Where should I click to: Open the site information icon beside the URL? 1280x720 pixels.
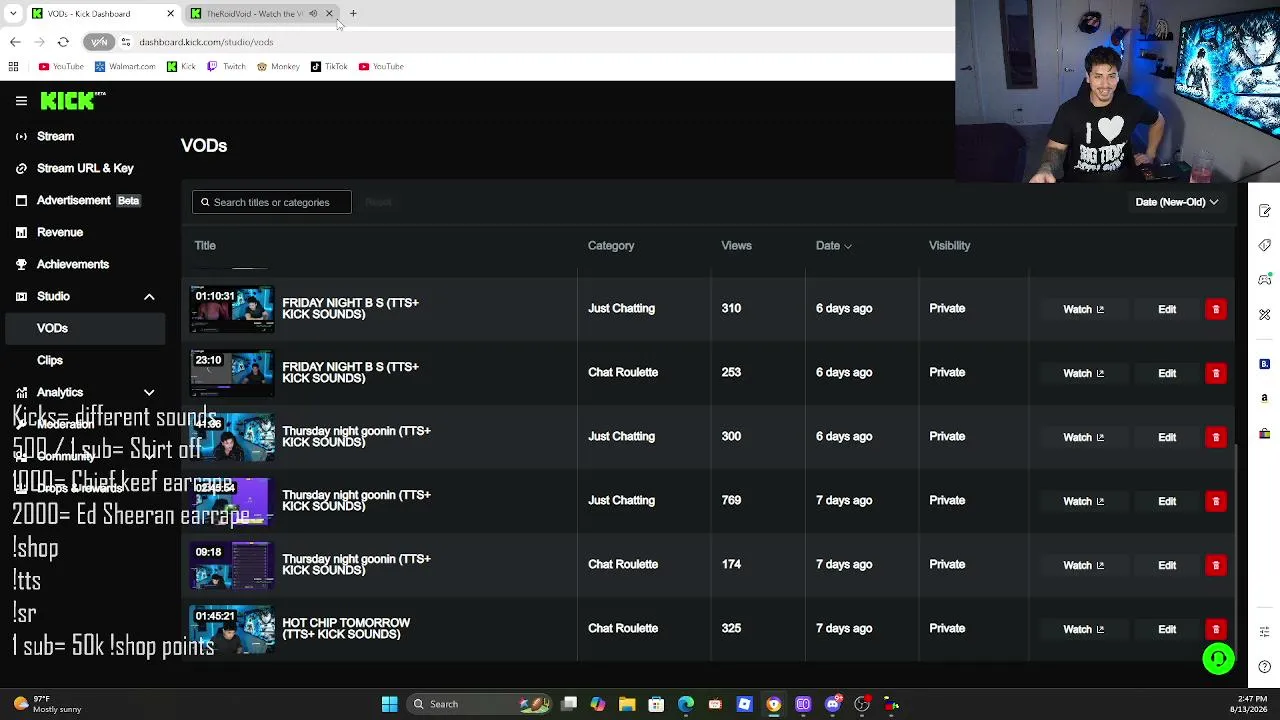pos(125,42)
